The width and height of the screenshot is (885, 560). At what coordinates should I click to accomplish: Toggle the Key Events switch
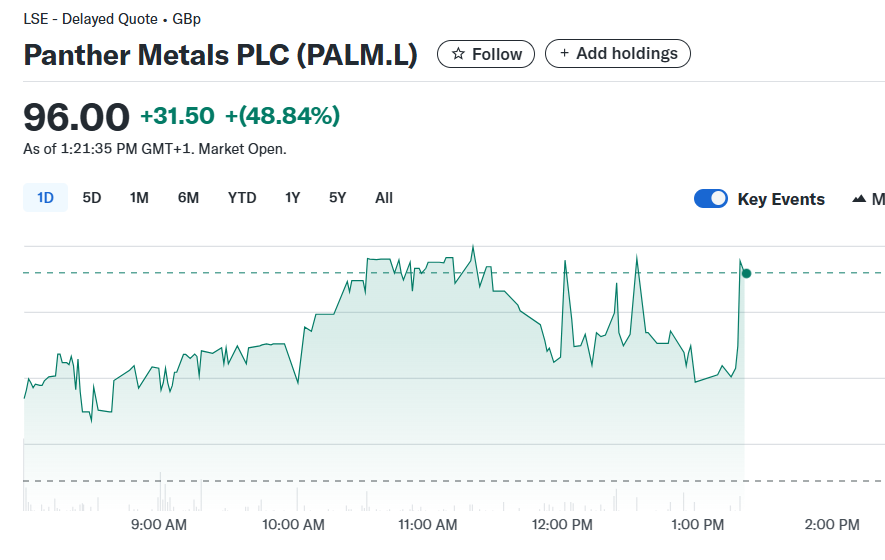(711, 199)
